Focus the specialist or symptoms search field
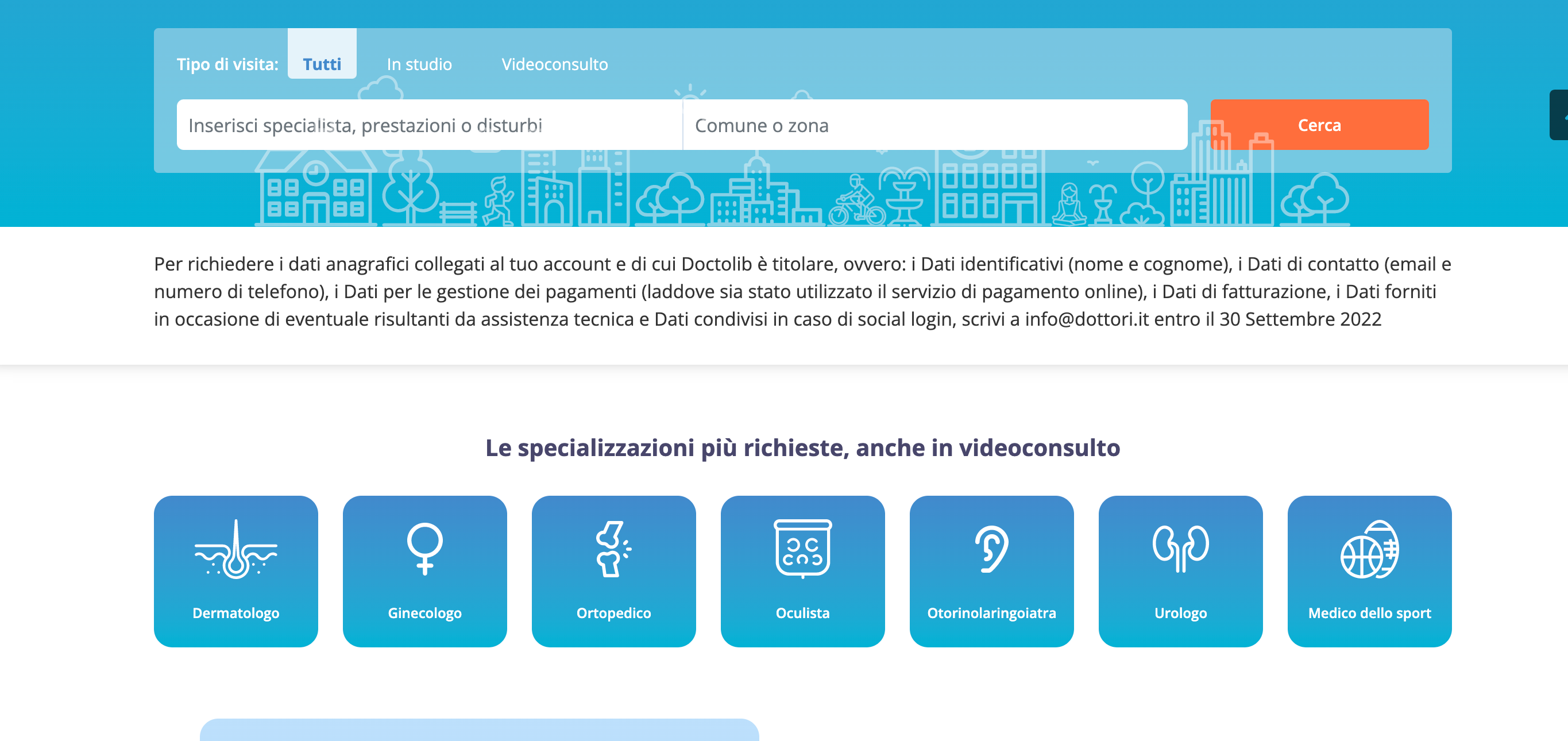Image resolution: width=1568 pixels, height=741 pixels. click(x=430, y=125)
